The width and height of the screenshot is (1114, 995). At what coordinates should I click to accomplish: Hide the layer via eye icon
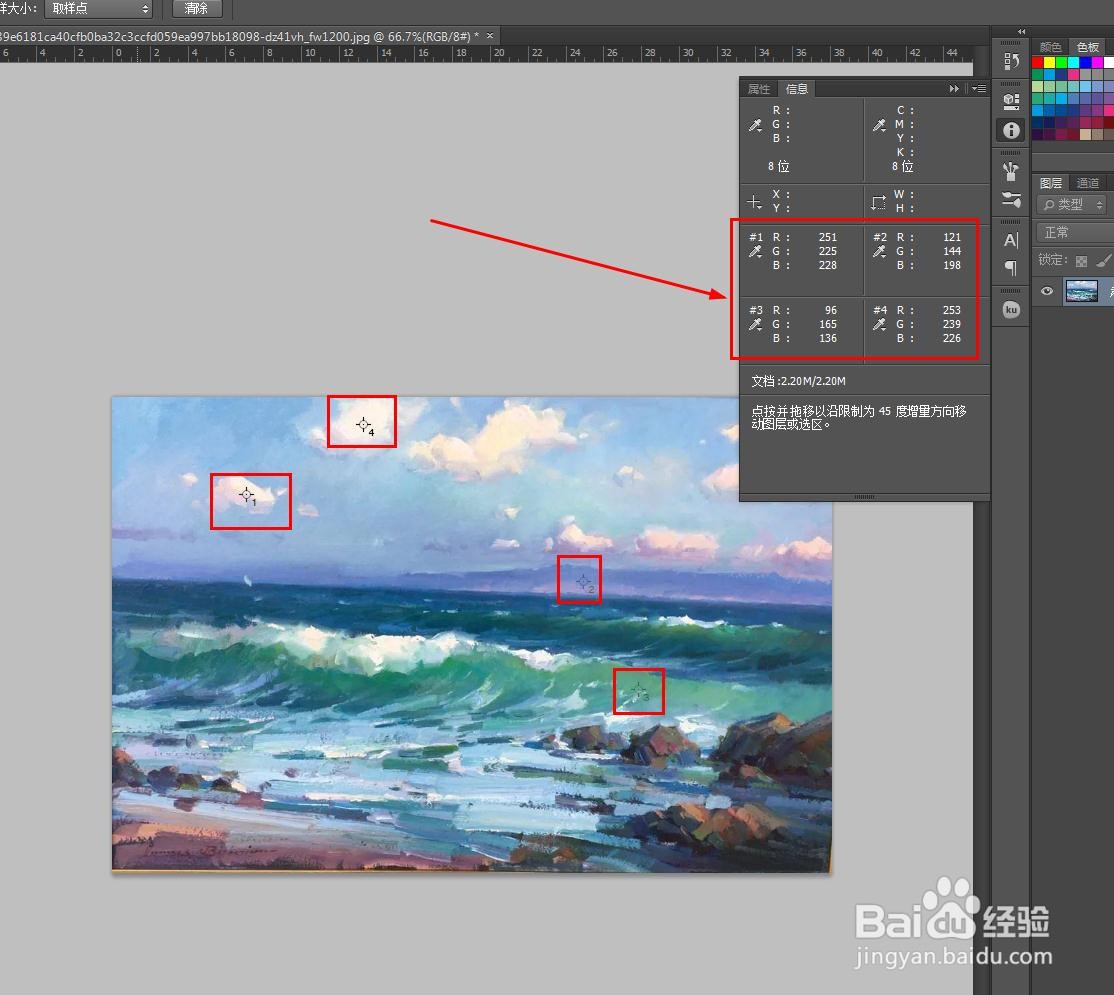point(1047,291)
